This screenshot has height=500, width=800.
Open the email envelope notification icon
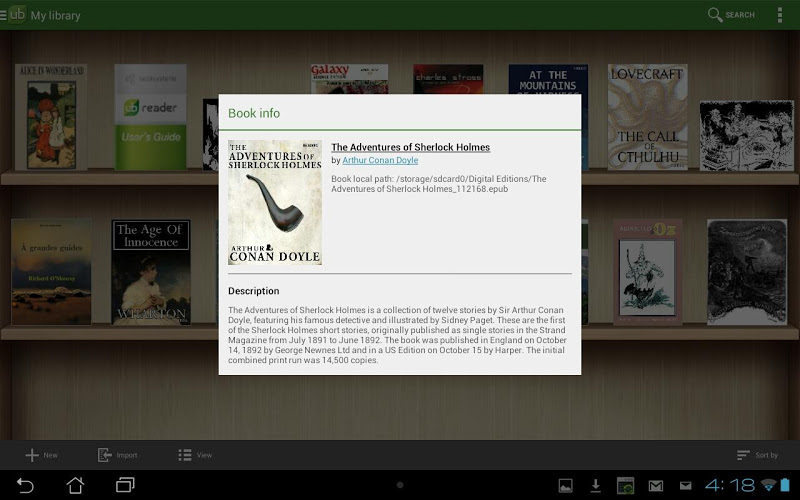tap(686, 486)
